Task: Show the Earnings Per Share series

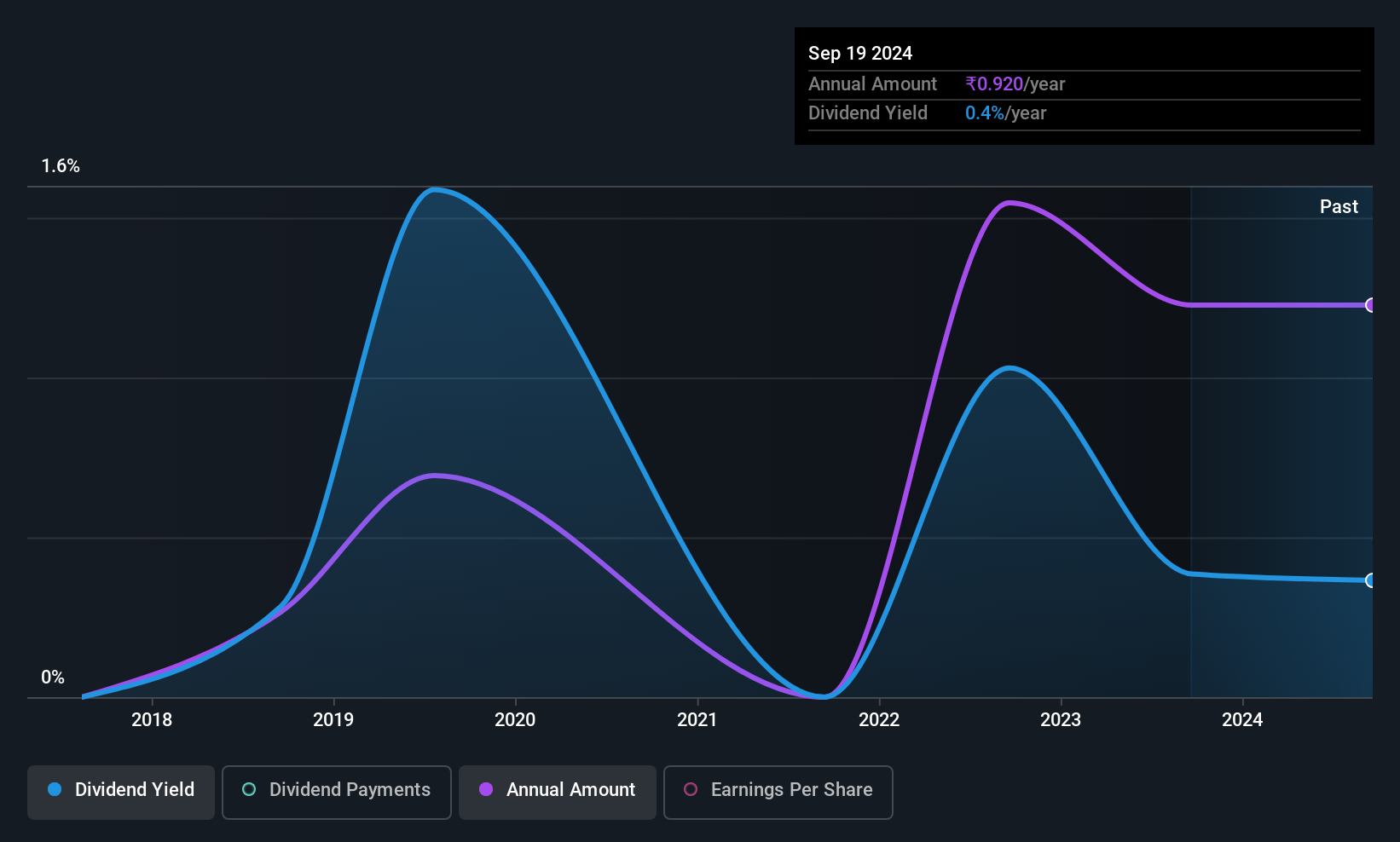Action: 778,792
